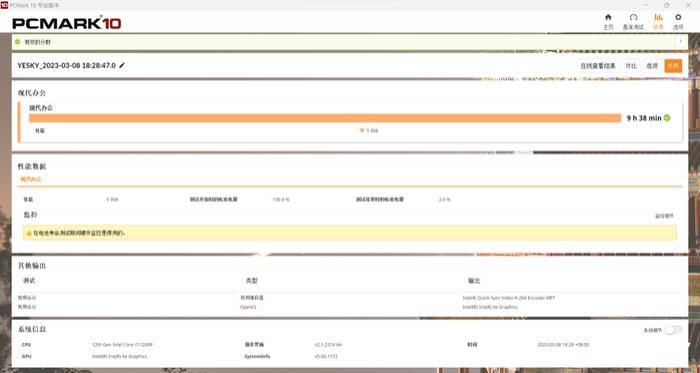The width and height of the screenshot is (700, 373).
Task: Click the warning triangle icon in yellow notice
Action: point(29,233)
